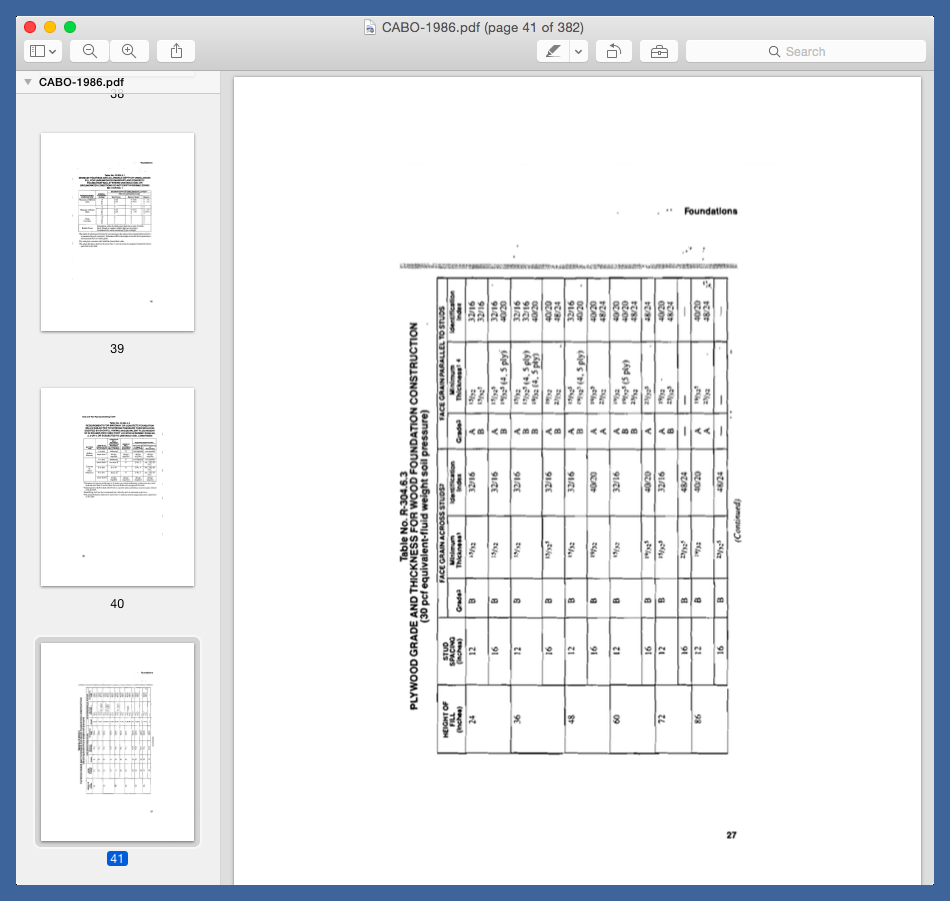Click the zoom out magnifier button
This screenshot has width=950, height=901.
90,51
